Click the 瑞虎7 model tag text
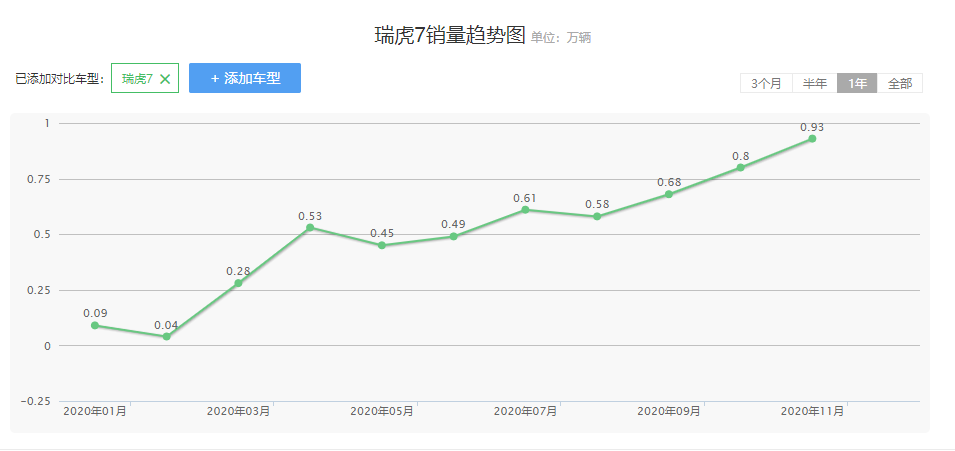This screenshot has width=955, height=451. (137, 79)
